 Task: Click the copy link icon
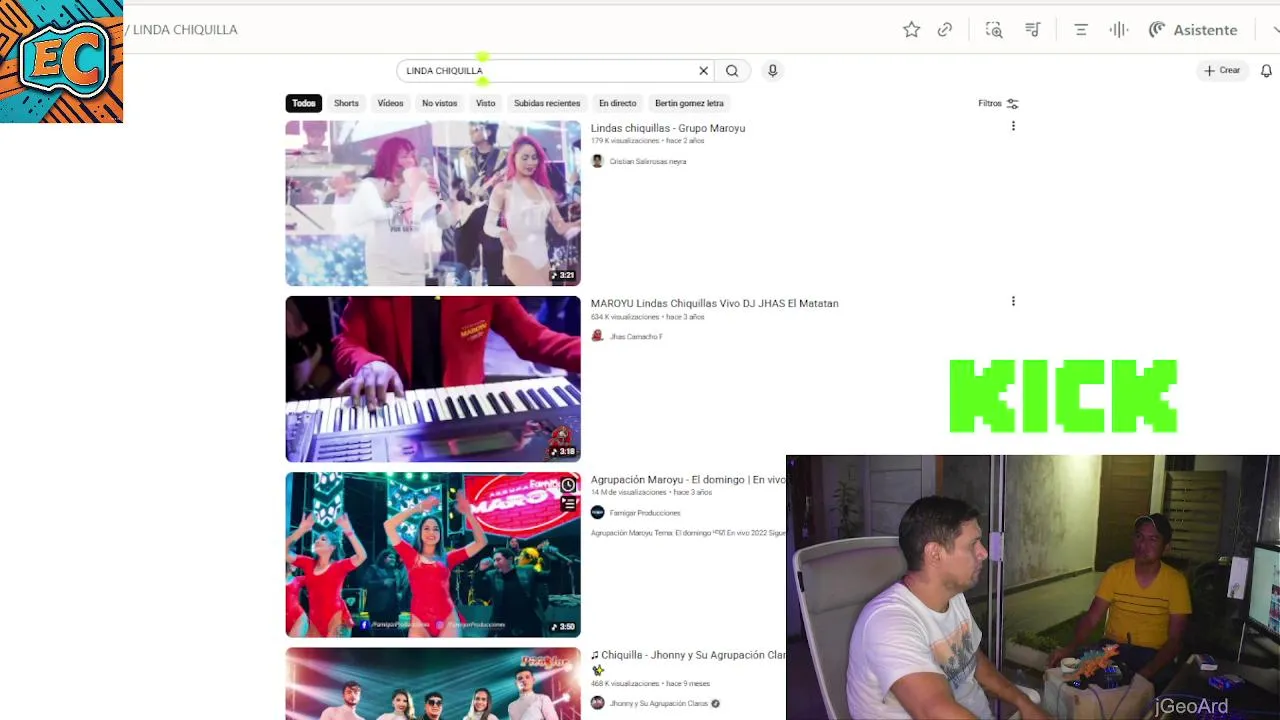pos(945,30)
